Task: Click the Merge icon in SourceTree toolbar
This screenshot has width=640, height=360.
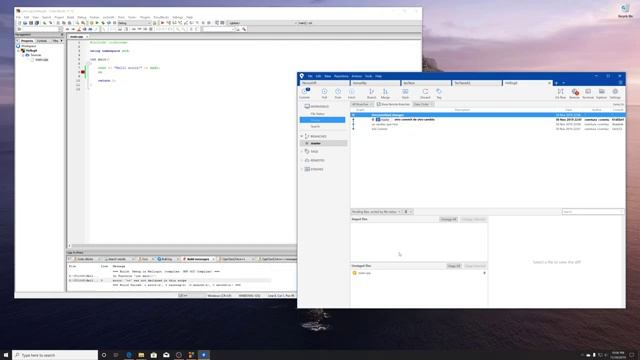Action: click(385, 92)
